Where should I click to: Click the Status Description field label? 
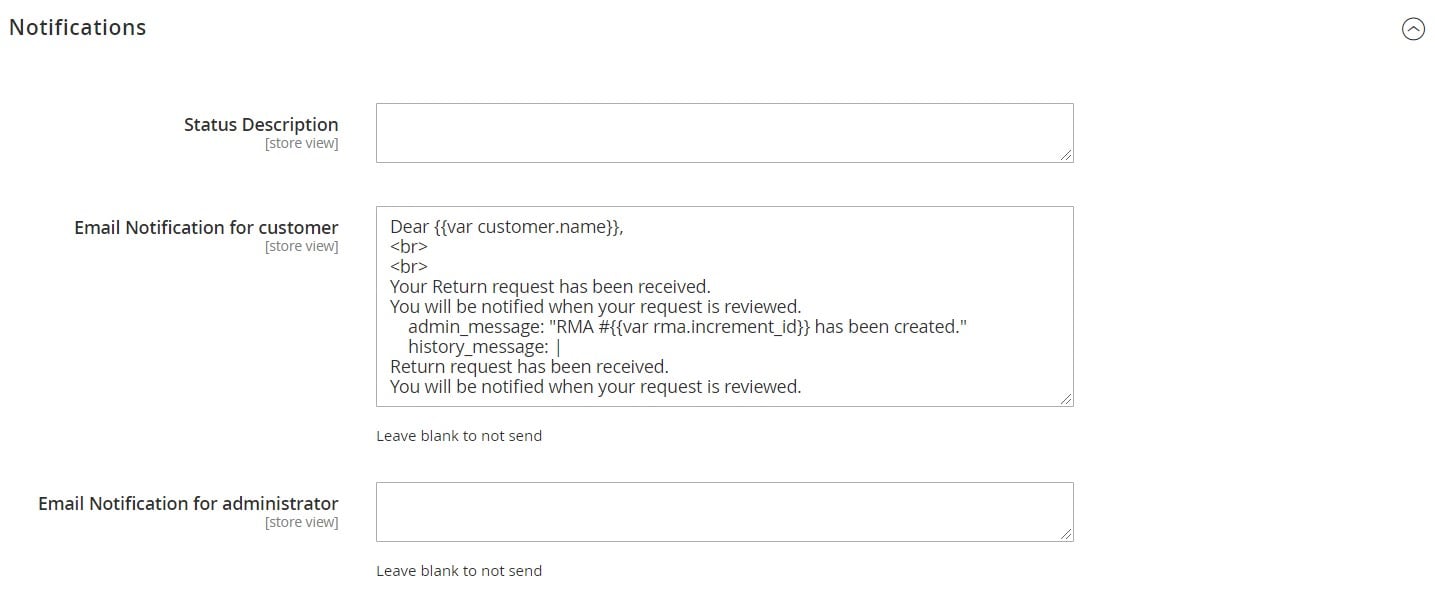pyautogui.click(x=261, y=124)
